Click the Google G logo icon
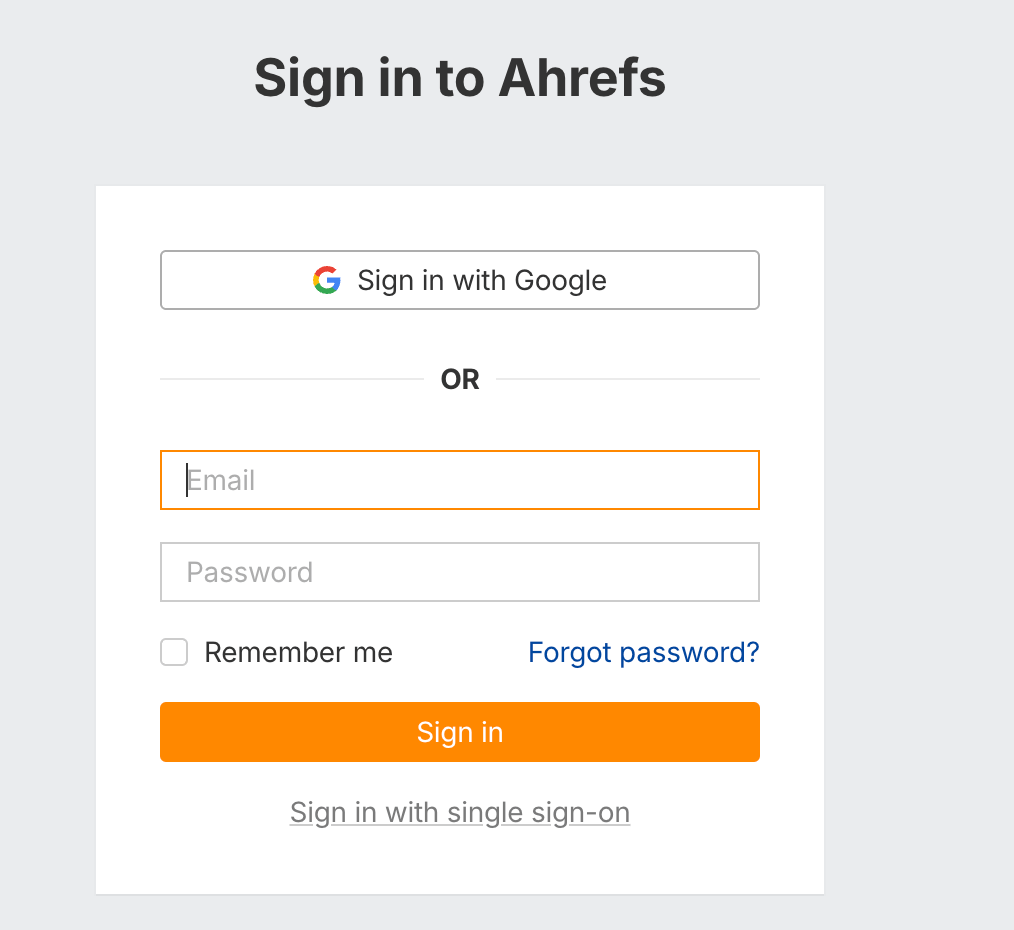This screenshot has height=930, width=1014. (325, 280)
